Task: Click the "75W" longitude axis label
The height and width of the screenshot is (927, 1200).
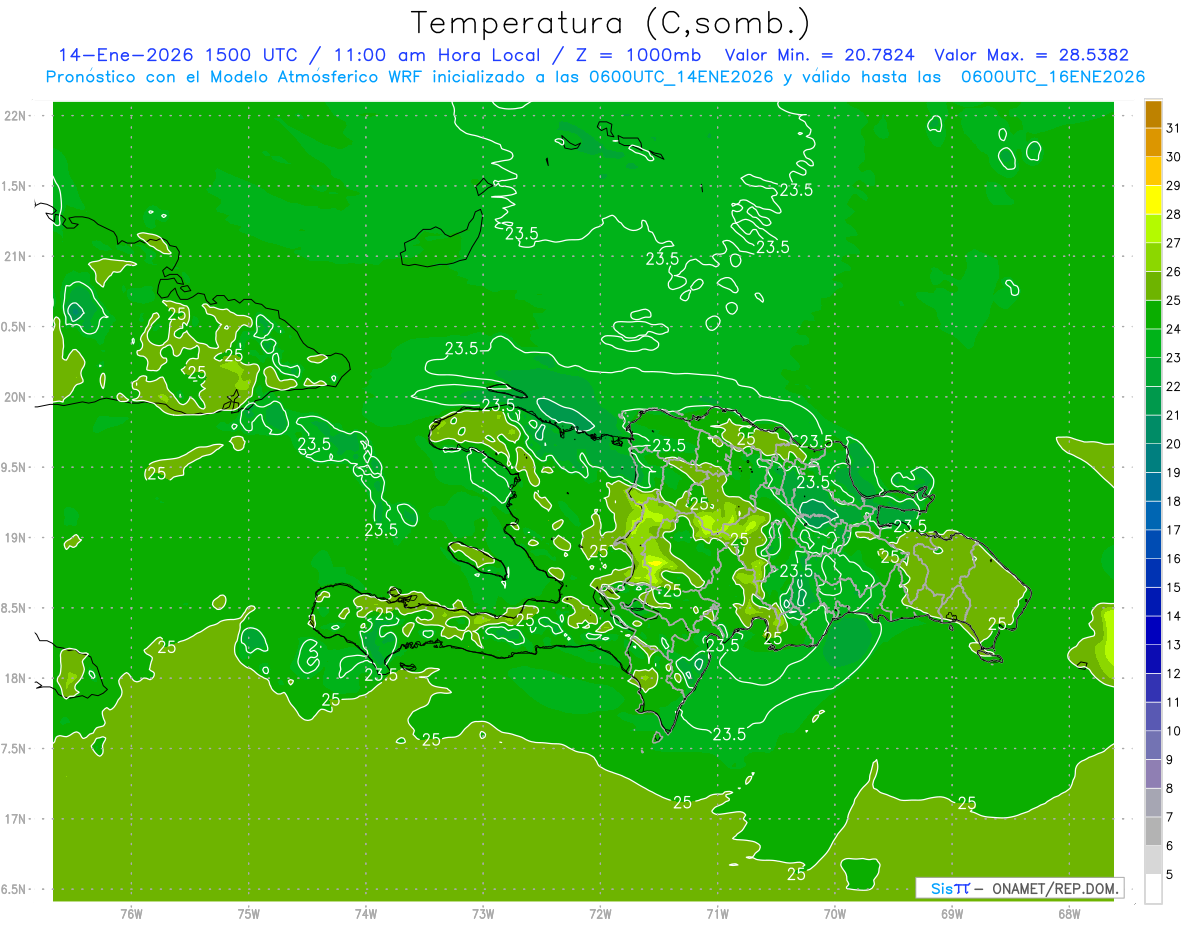Action: 249,914
